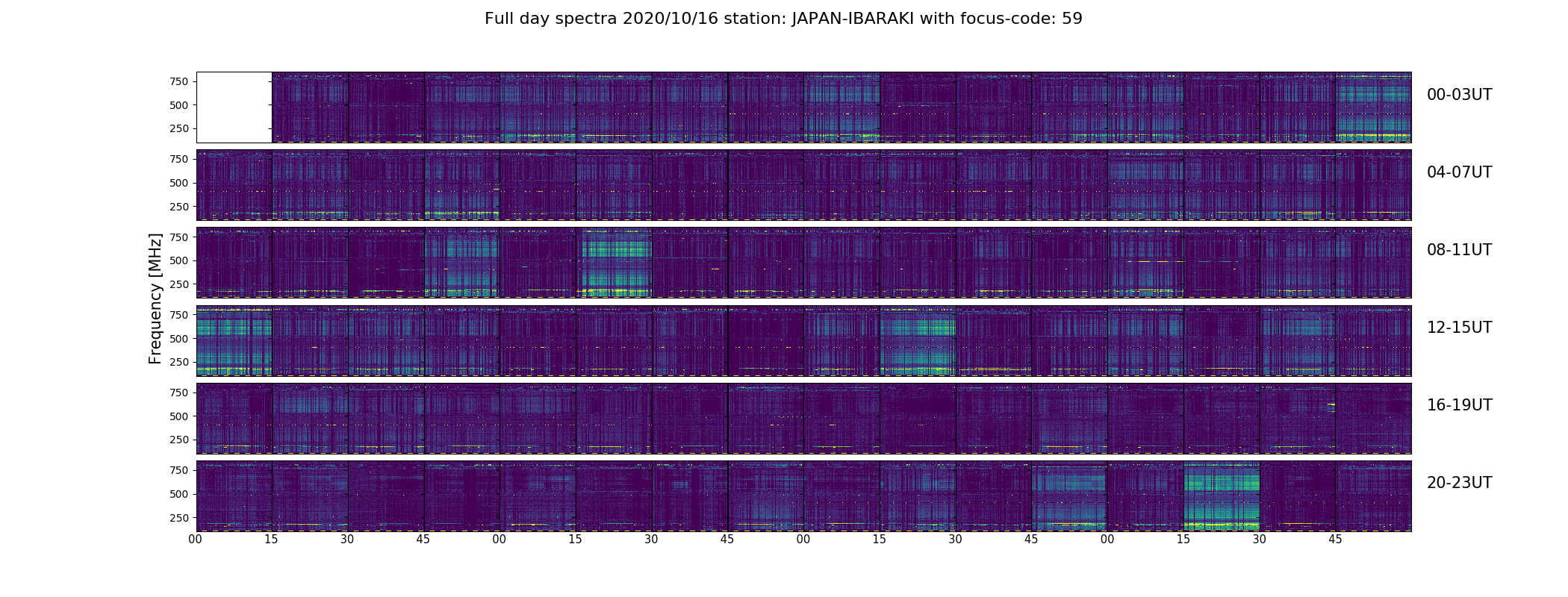Select the 750 tick of the 04-07UT row

point(178,159)
